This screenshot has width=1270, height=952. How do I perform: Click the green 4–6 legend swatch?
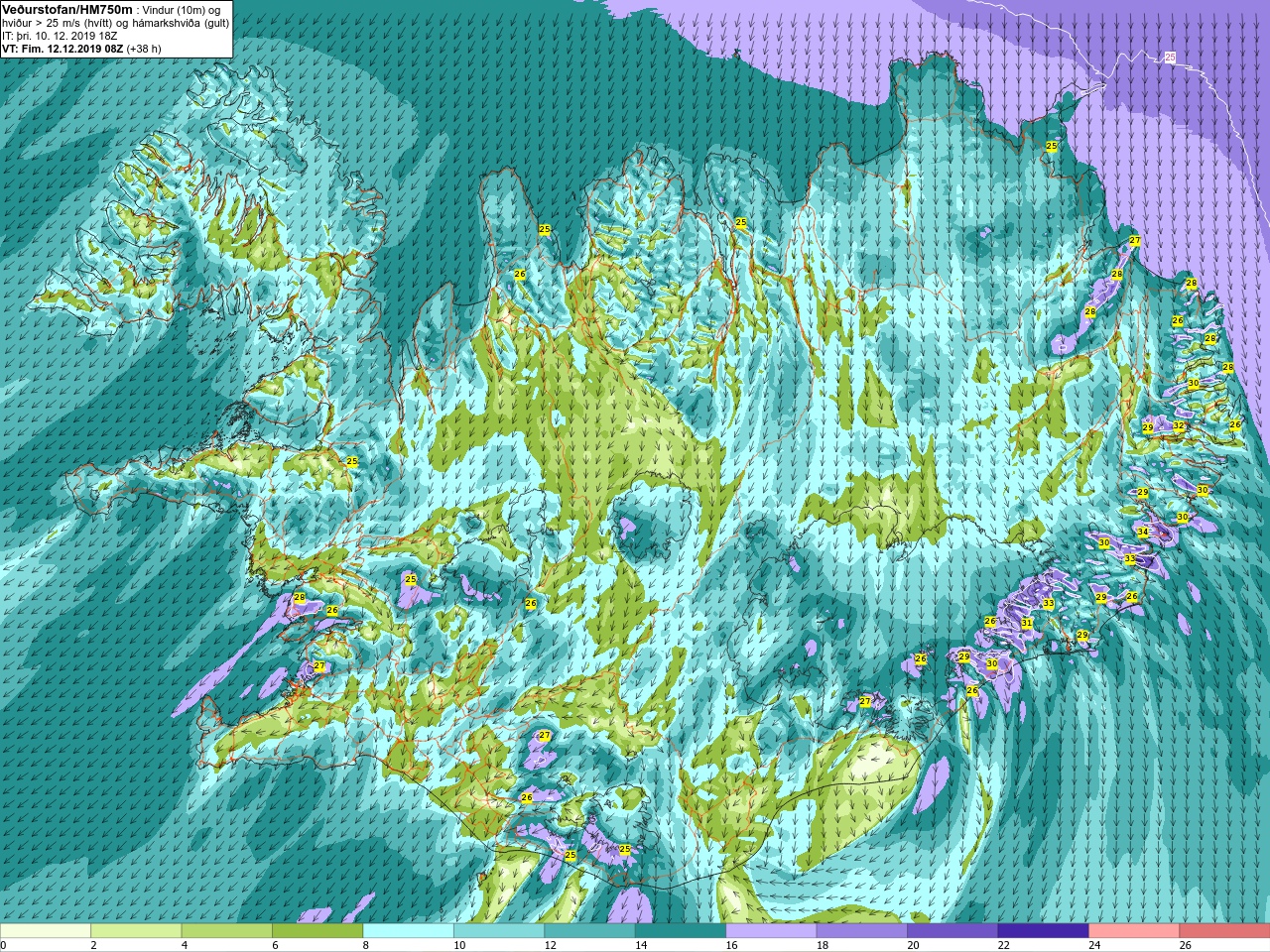[x=227, y=931]
